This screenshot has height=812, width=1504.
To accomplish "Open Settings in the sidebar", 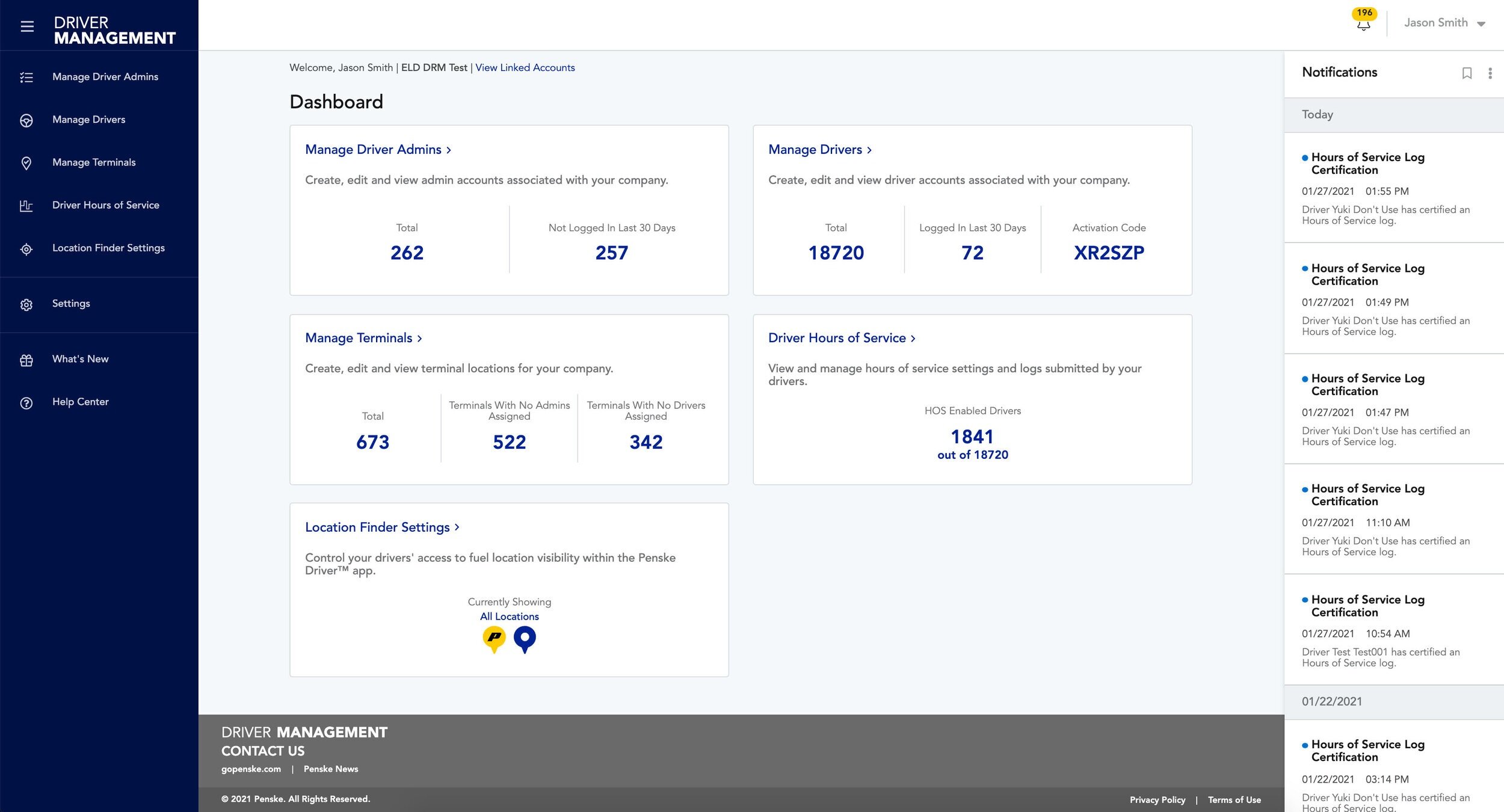I will point(71,304).
